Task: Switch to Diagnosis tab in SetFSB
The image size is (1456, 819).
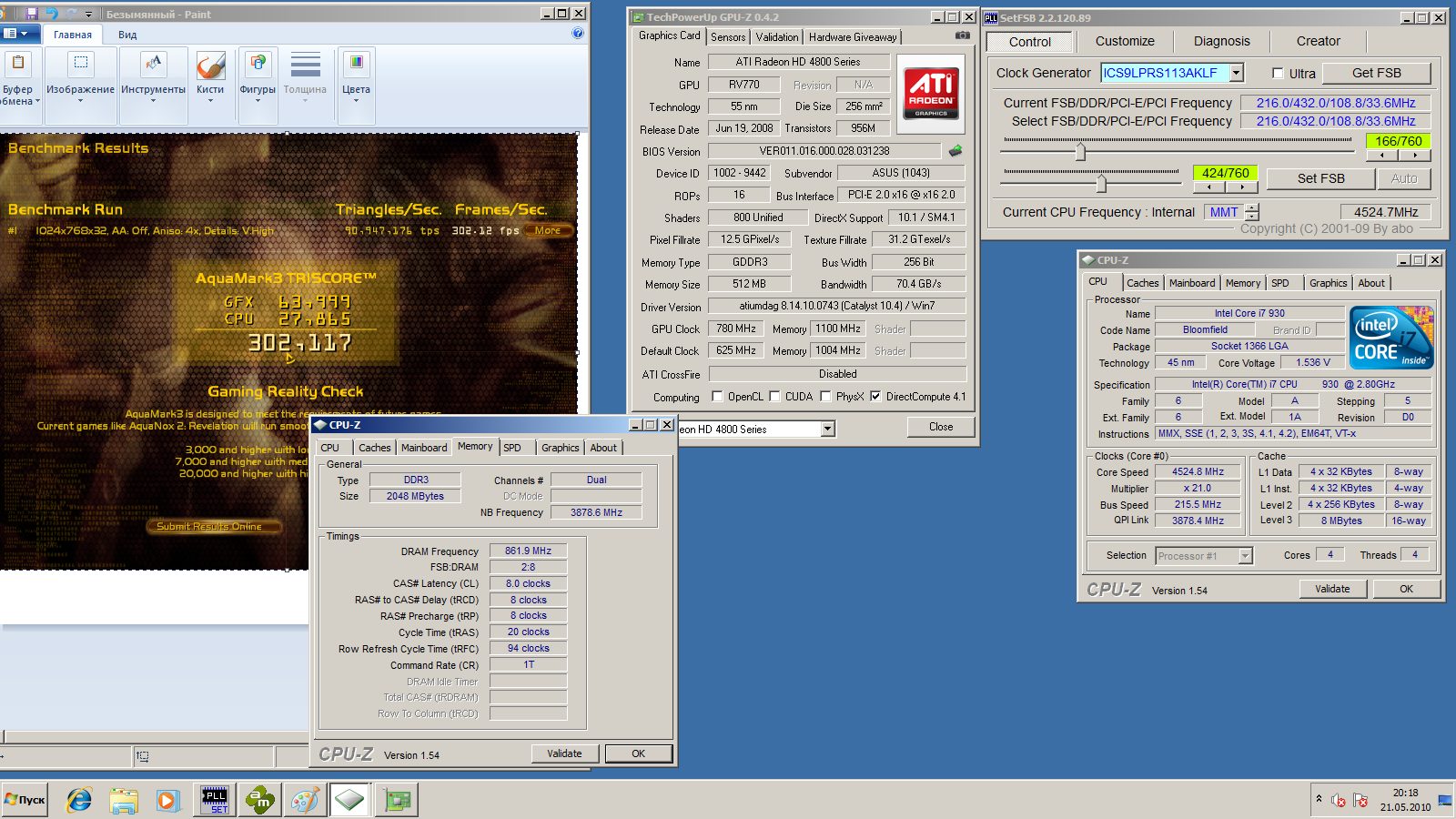Action: (x=1221, y=41)
